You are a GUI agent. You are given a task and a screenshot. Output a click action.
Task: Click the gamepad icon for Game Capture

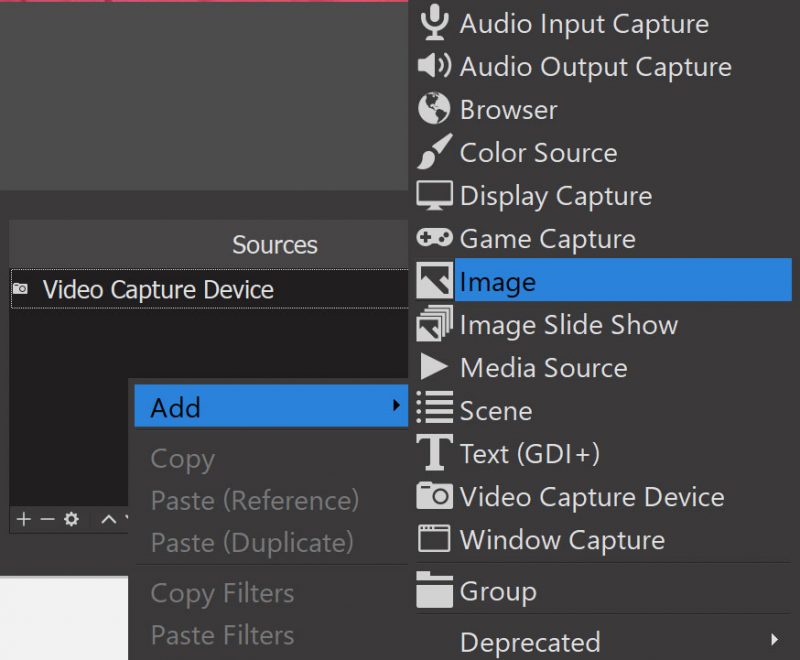pyautogui.click(x=434, y=239)
